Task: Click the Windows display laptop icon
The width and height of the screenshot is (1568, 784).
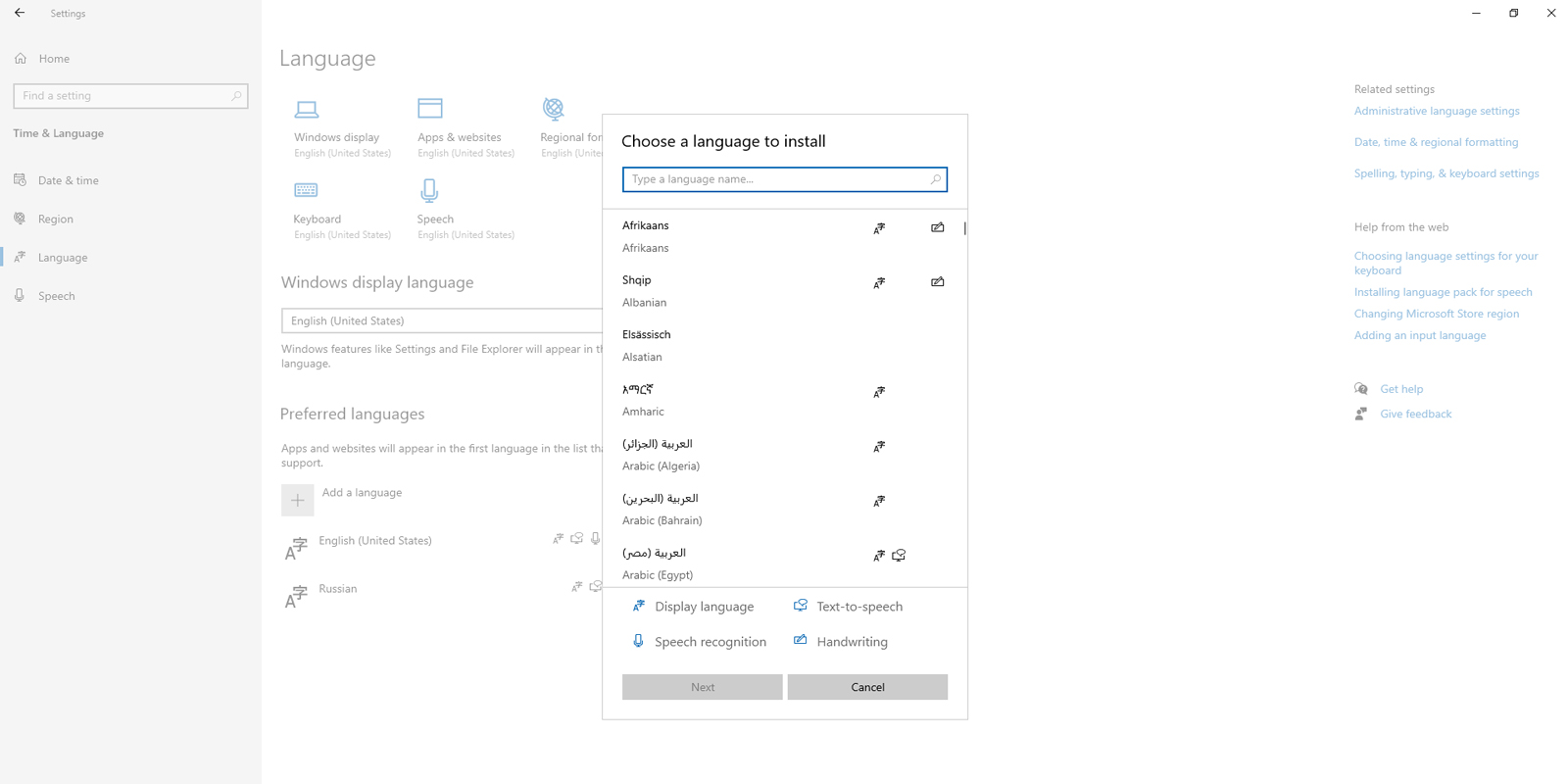Action: [x=307, y=109]
